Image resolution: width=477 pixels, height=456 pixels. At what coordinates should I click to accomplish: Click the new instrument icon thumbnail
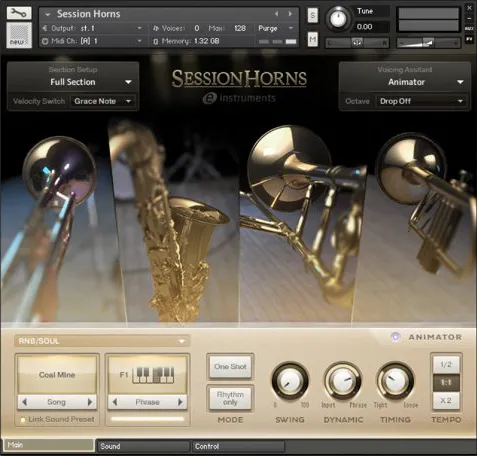(19, 35)
